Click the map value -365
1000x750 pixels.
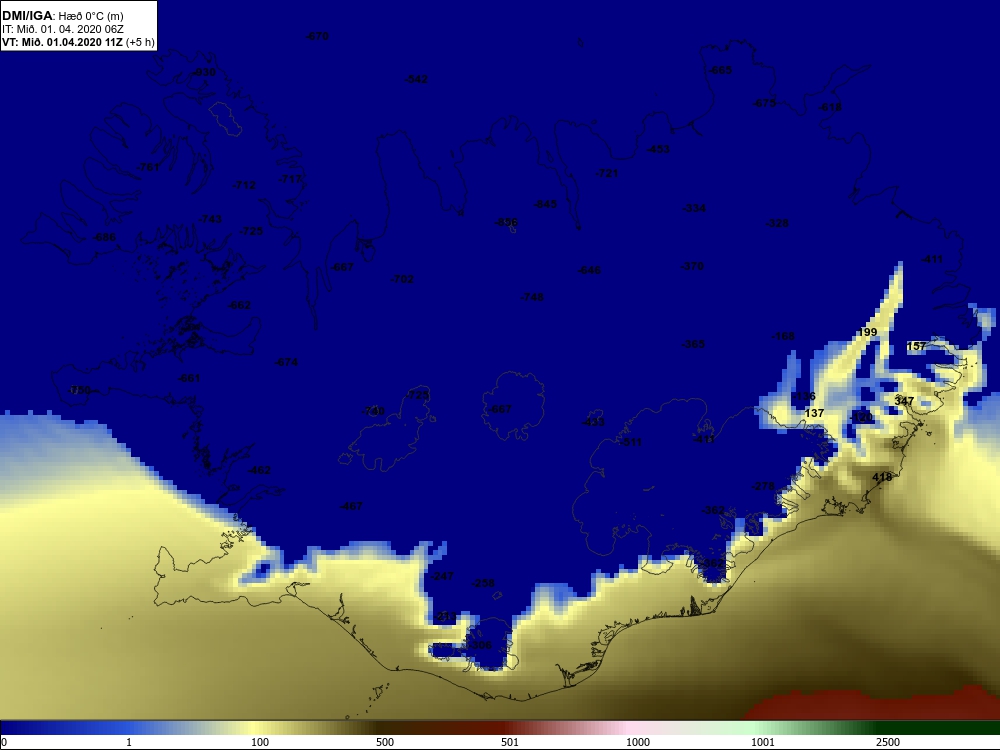tap(693, 344)
